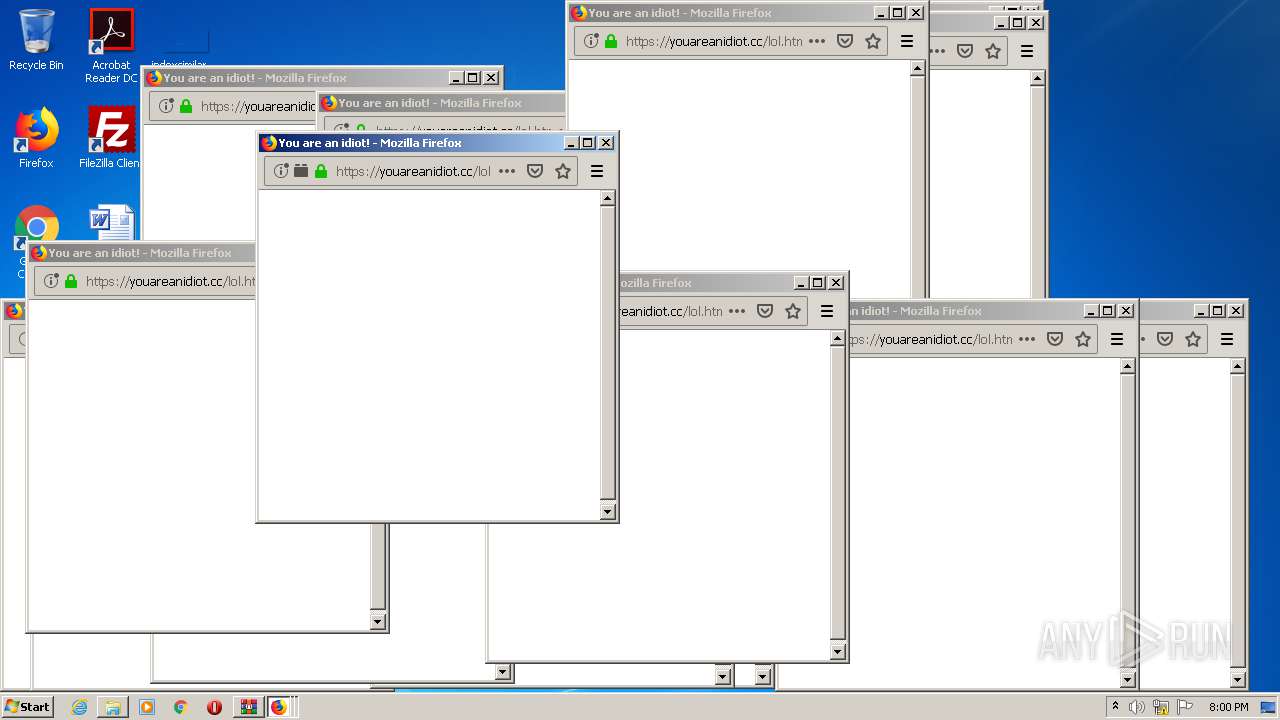Viewport: 1280px width, 720px height.
Task: Open hamburger menu in the rightmost edge Firefox window
Action: coord(1227,339)
